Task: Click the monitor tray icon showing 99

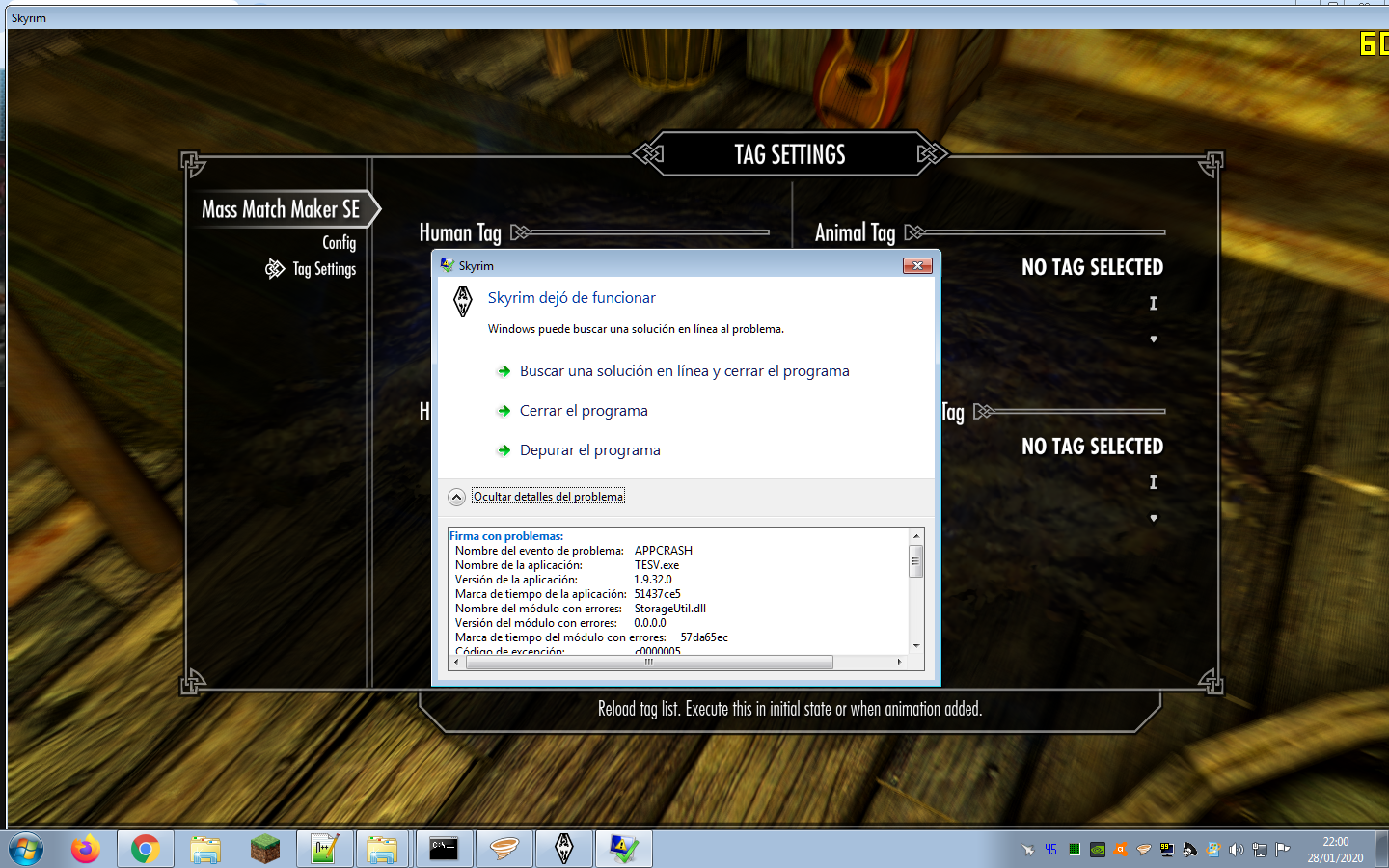Action: pos(1166,850)
